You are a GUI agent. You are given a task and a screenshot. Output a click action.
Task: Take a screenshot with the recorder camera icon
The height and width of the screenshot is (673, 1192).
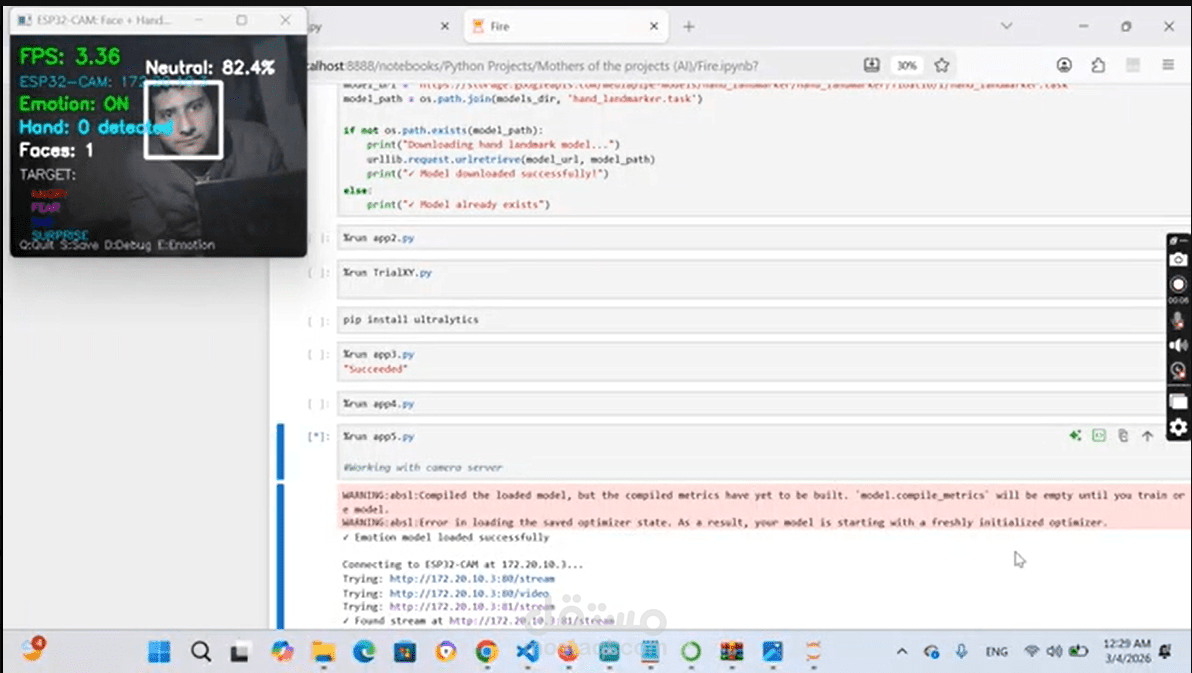click(x=1178, y=259)
